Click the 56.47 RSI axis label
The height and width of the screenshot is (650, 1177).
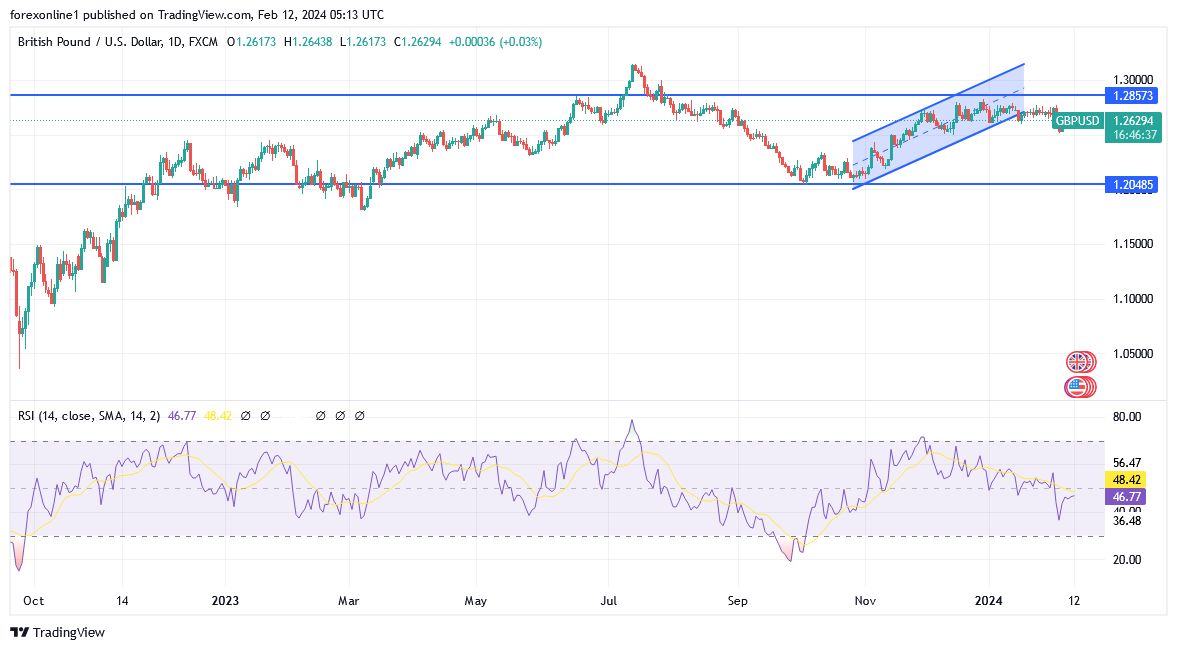click(x=1127, y=463)
